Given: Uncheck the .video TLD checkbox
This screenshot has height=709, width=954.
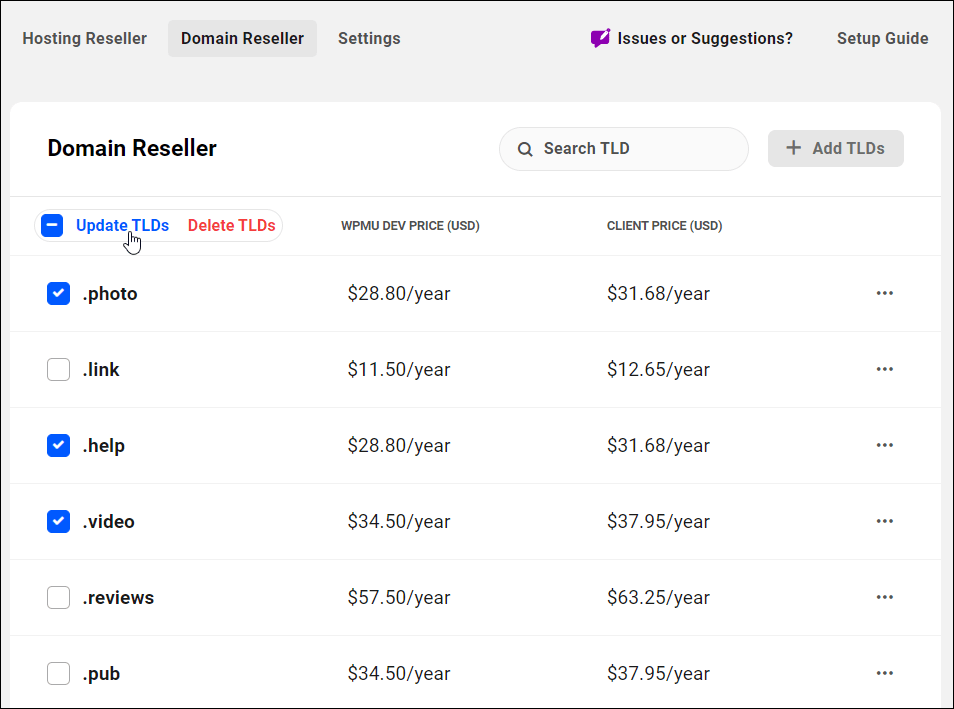Looking at the screenshot, I should click(58, 521).
